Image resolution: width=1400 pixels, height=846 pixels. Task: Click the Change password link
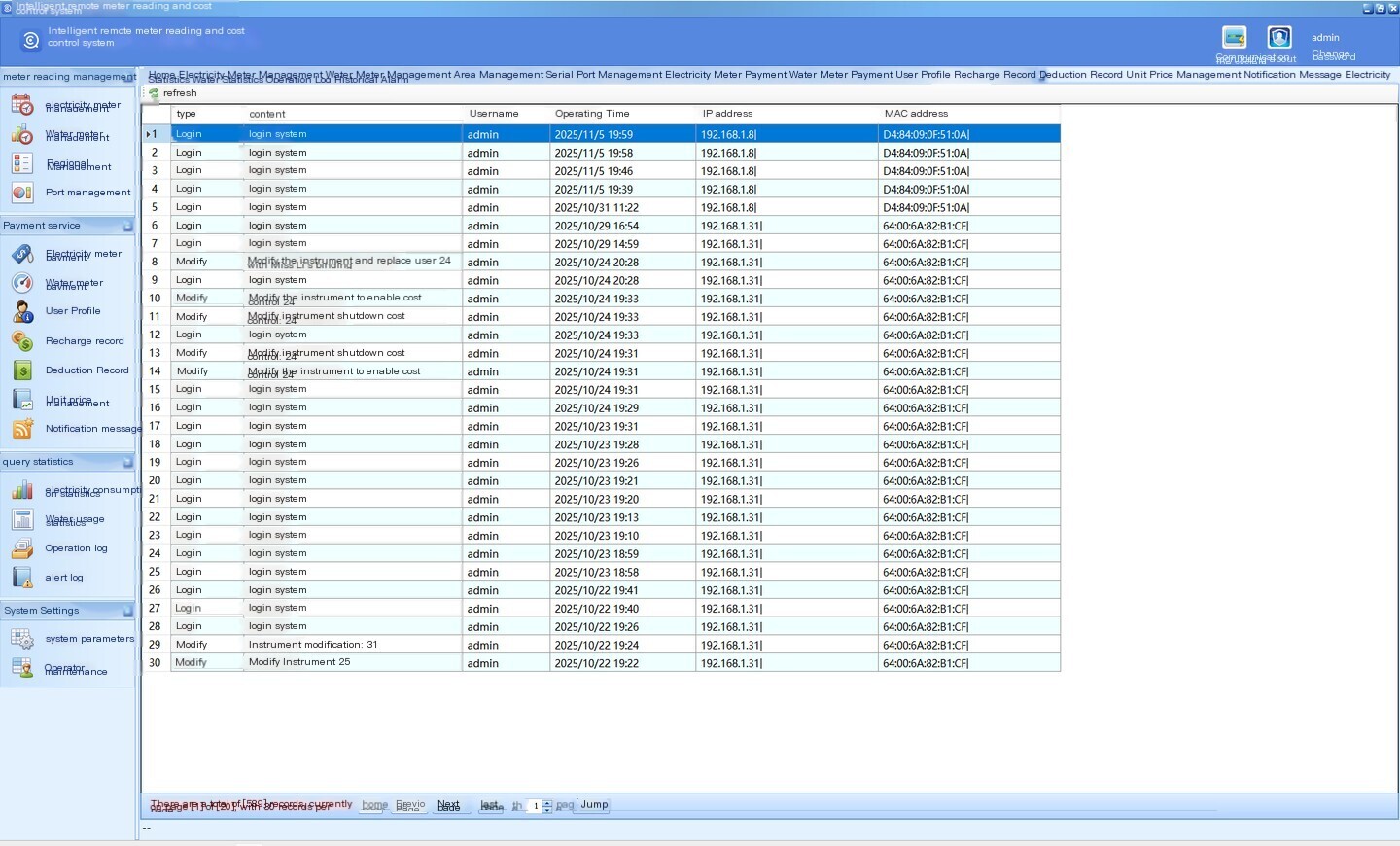1333,55
